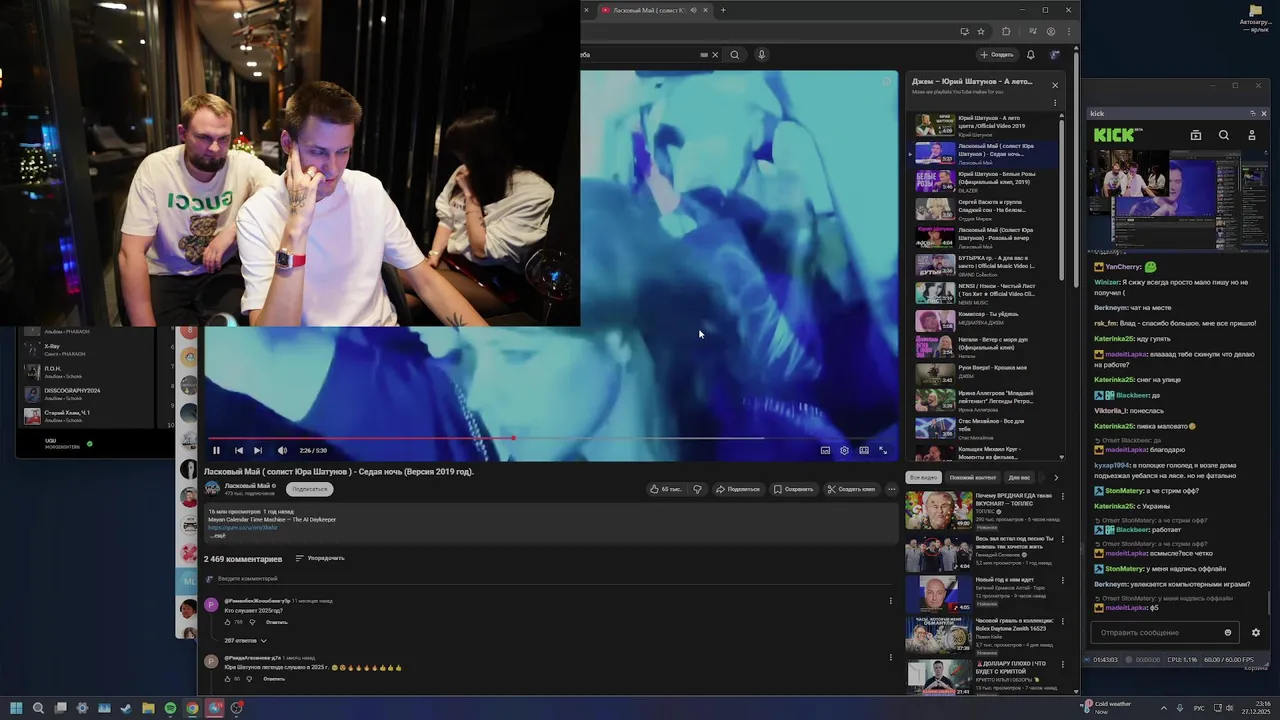Open YouTube notifications bell

(1031, 55)
